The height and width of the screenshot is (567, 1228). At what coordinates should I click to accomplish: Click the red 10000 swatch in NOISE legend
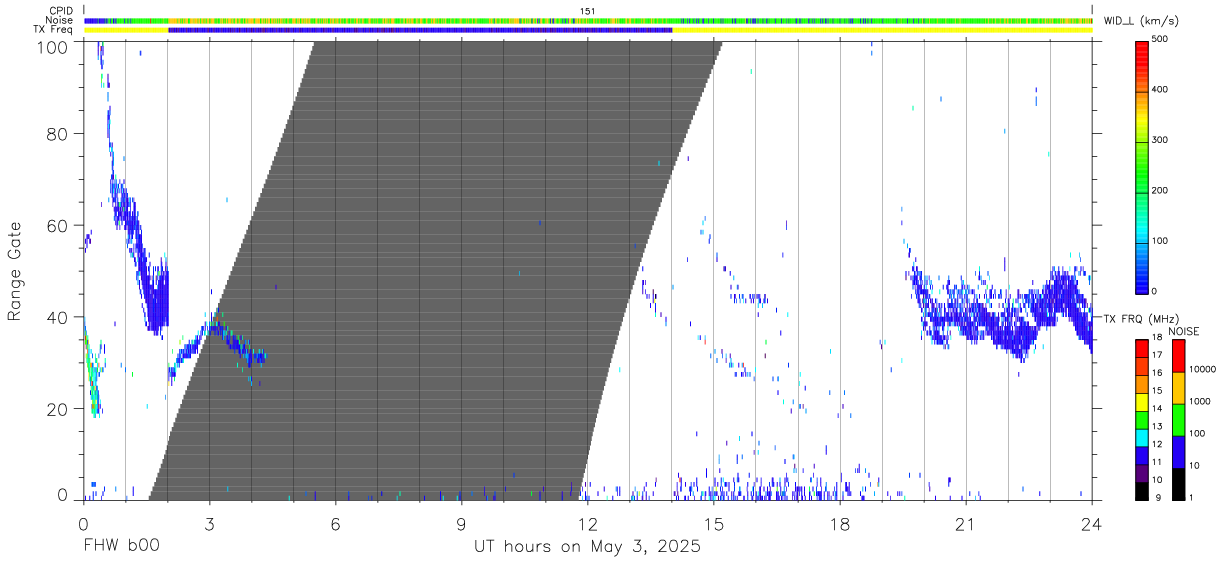tap(1179, 355)
